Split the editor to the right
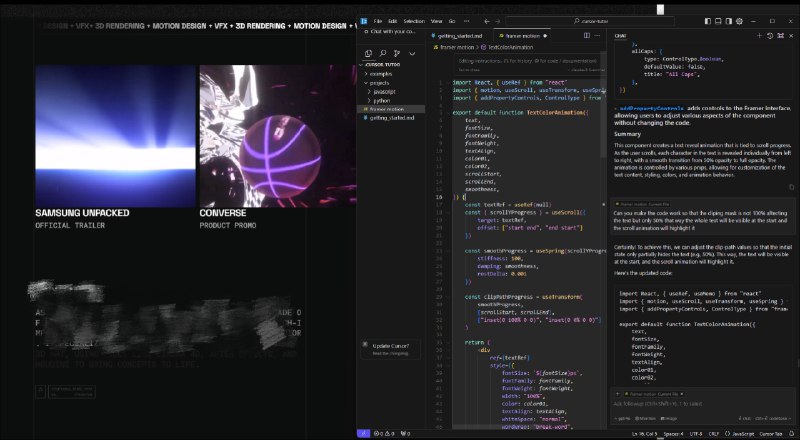This screenshot has width=800, height=440. (x=587, y=36)
